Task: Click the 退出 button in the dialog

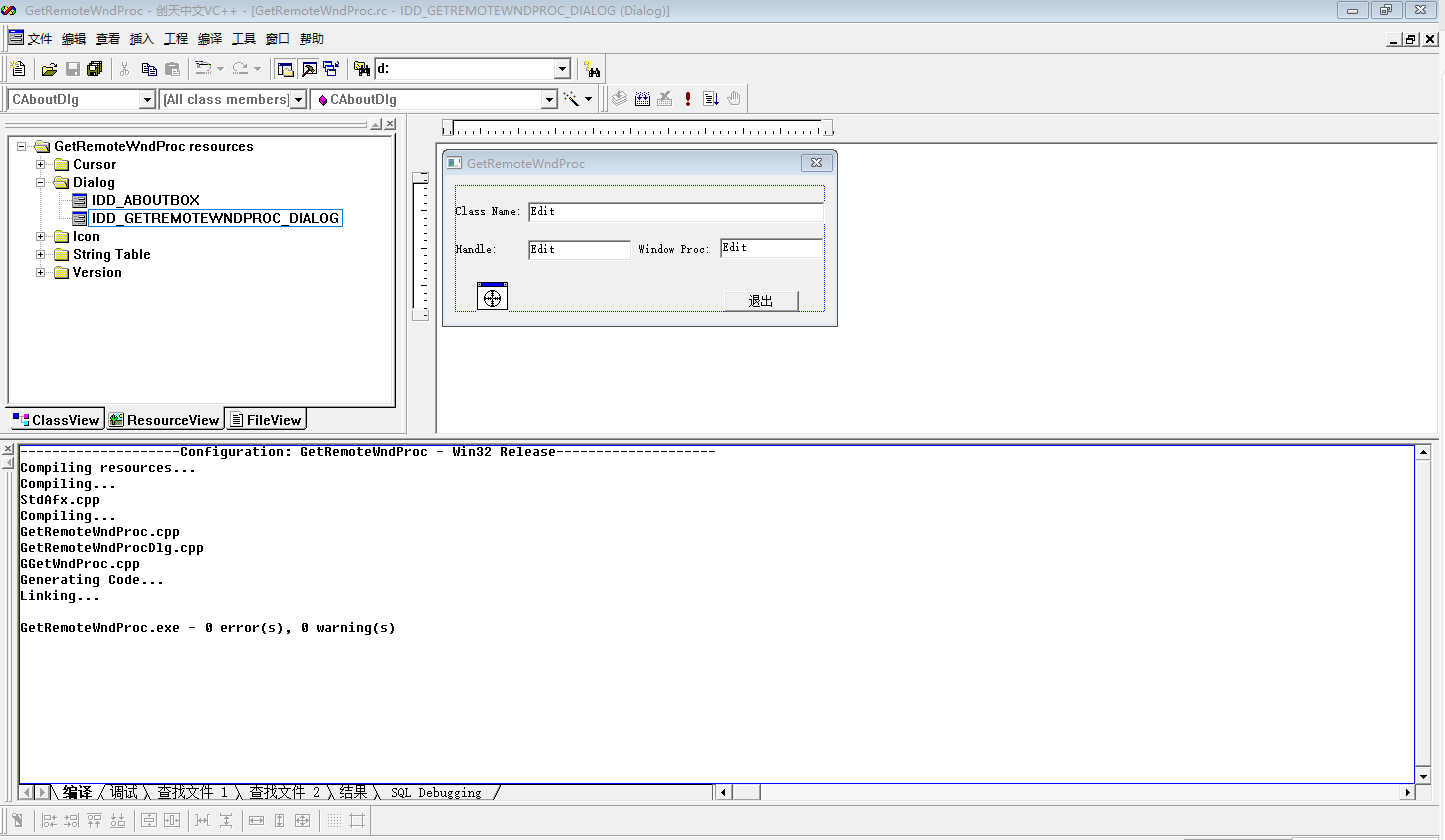Action: [x=761, y=301]
